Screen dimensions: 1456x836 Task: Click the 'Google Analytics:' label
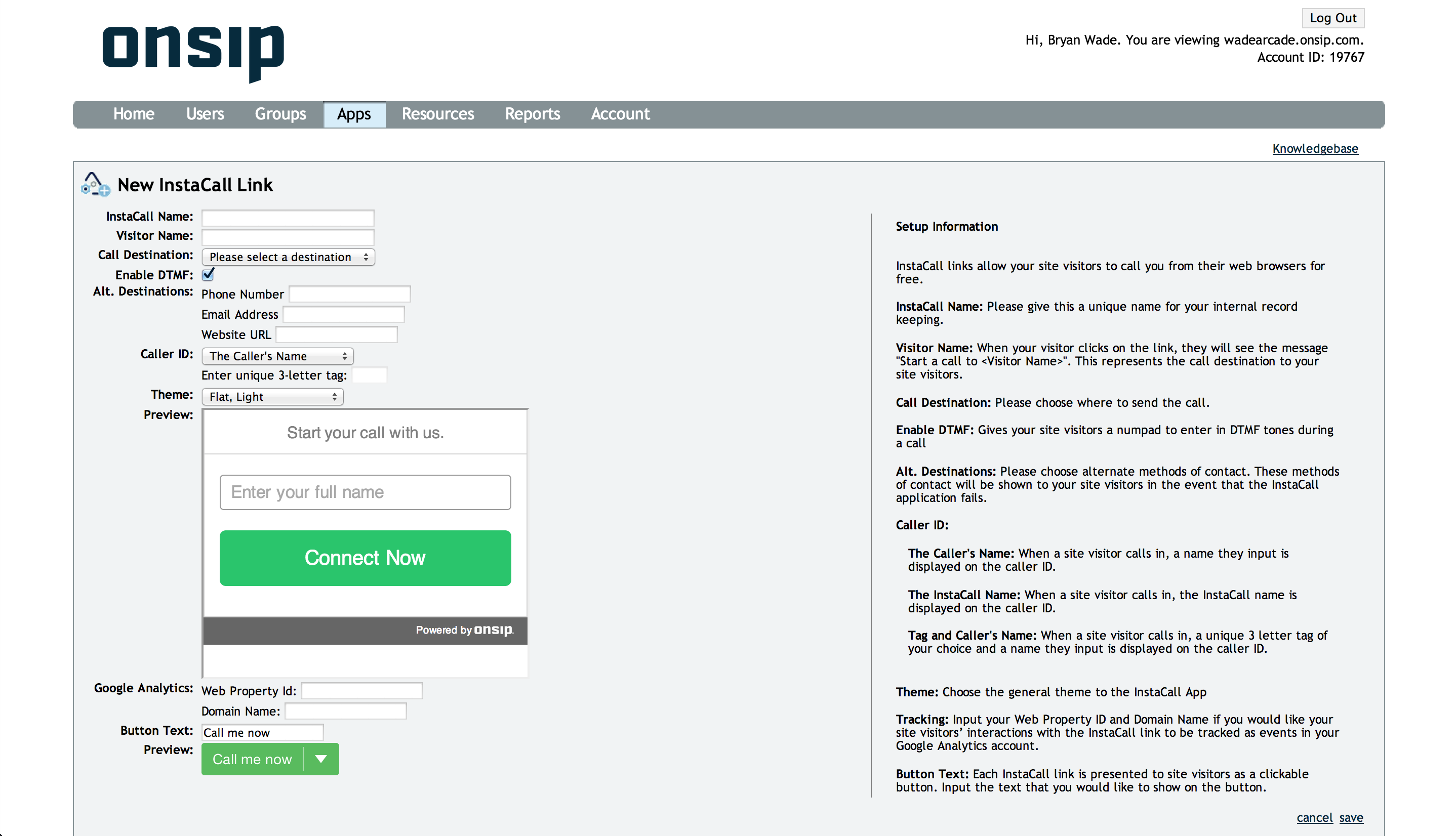144,688
